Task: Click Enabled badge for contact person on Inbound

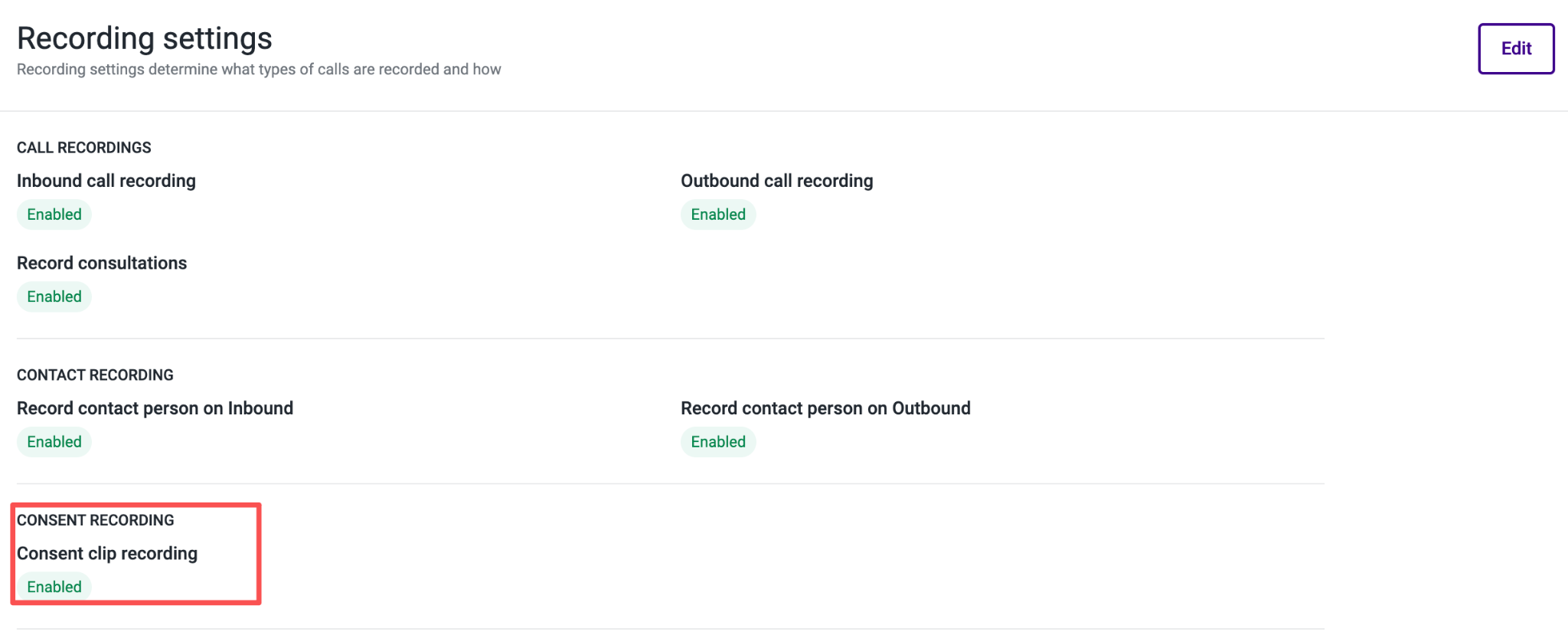Action: coord(54,442)
